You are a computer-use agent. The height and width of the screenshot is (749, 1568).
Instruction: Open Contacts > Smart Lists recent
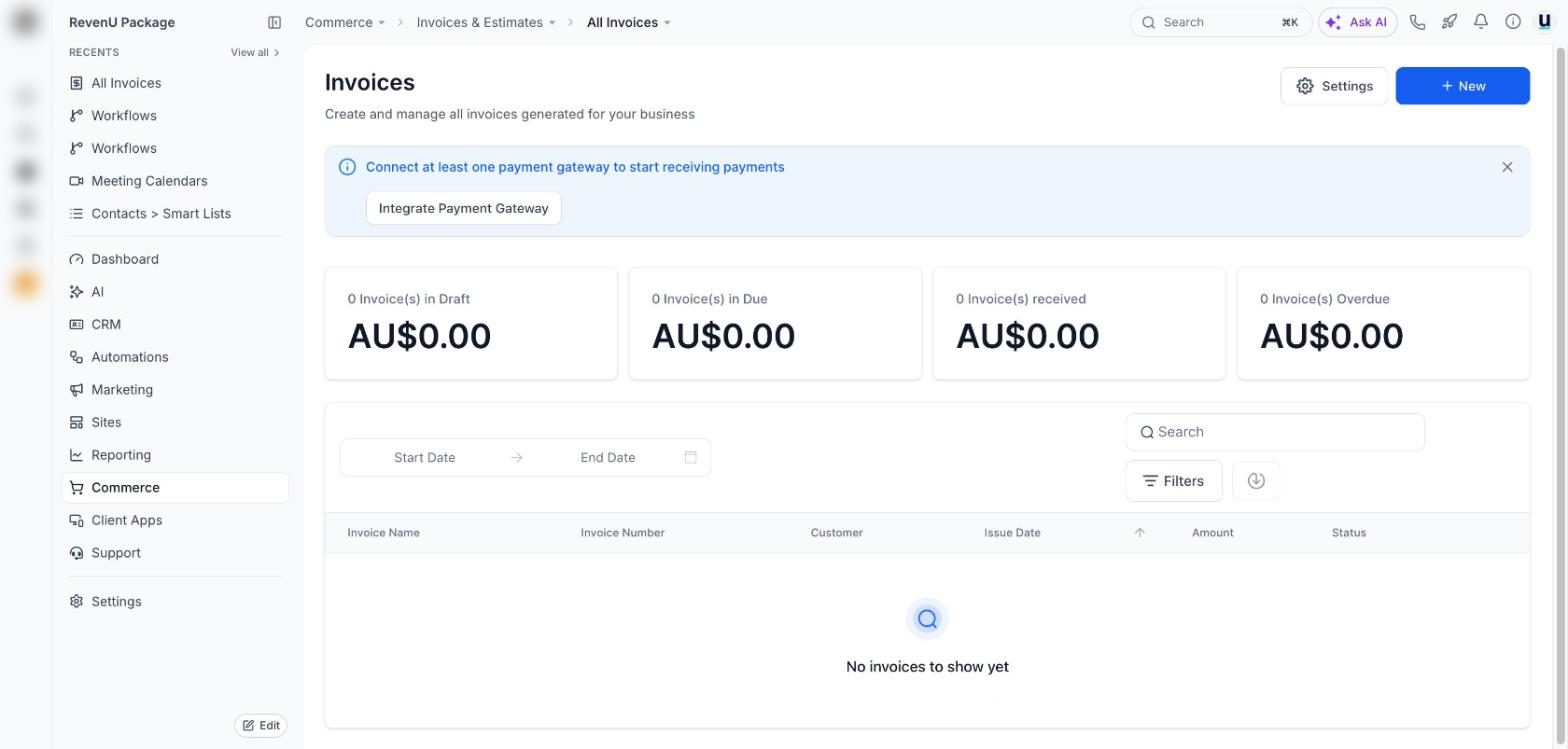tap(175, 214)
